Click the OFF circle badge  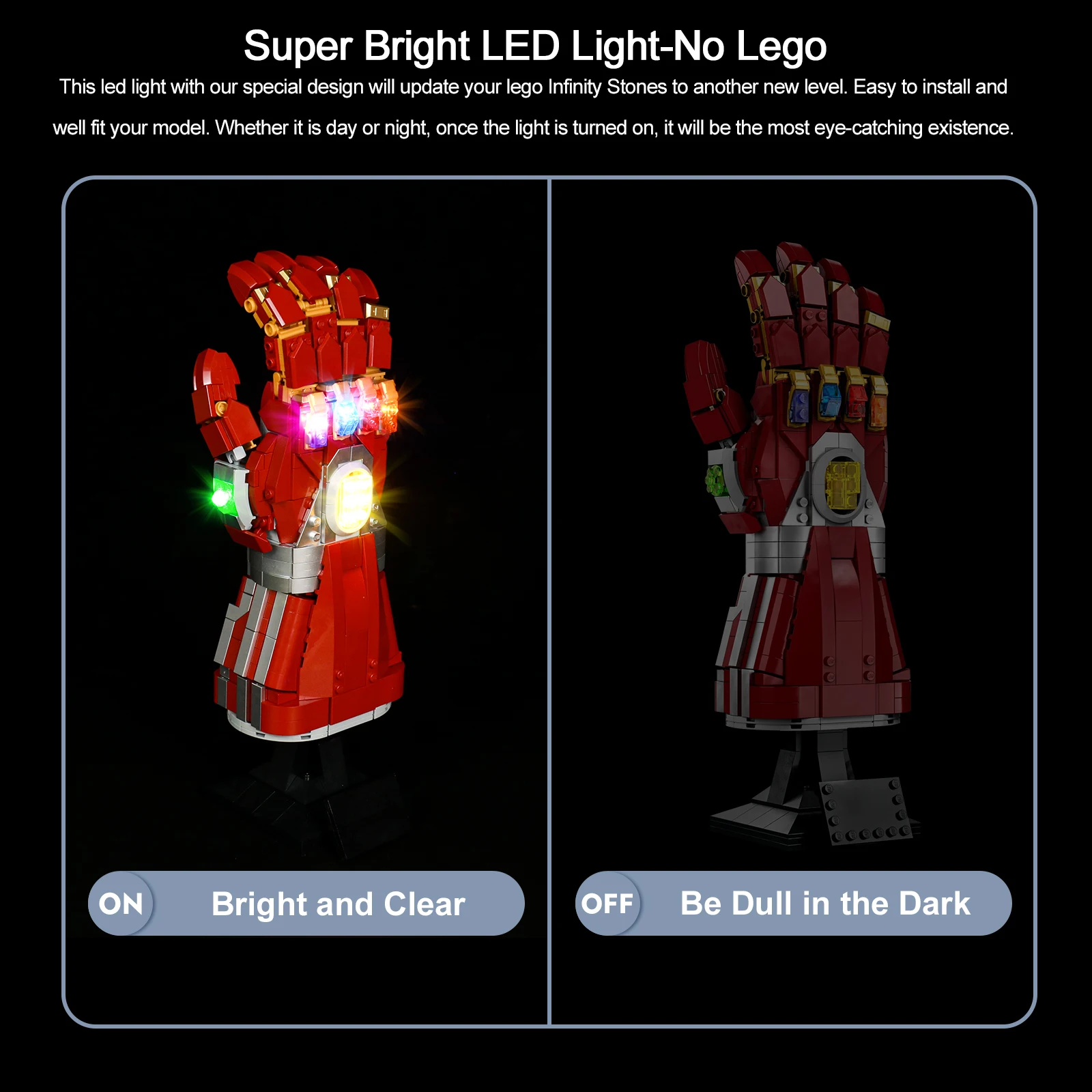607,904
